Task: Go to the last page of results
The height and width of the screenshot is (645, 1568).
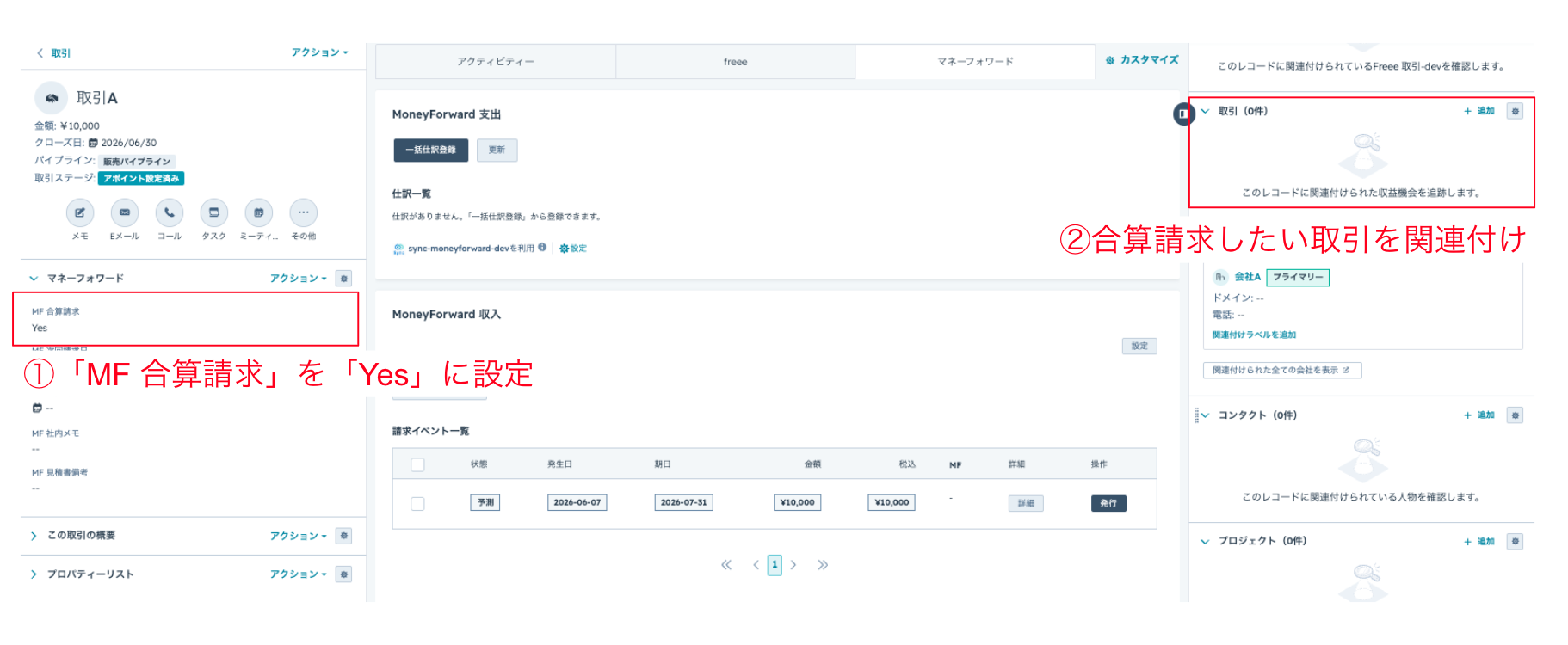Action: [x=823, y=565]
